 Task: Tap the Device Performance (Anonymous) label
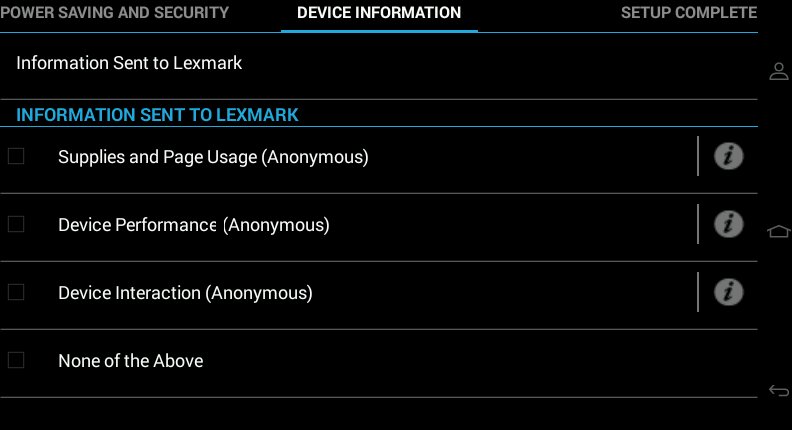[194, 225]
